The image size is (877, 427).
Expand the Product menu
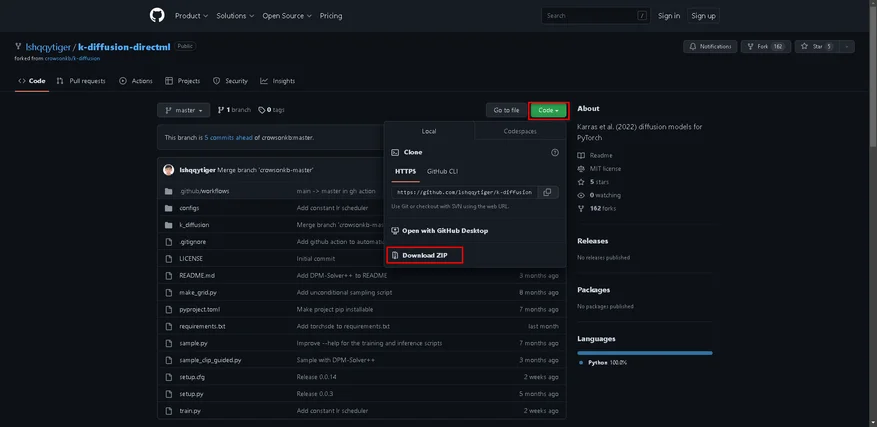tap(191, 16)
